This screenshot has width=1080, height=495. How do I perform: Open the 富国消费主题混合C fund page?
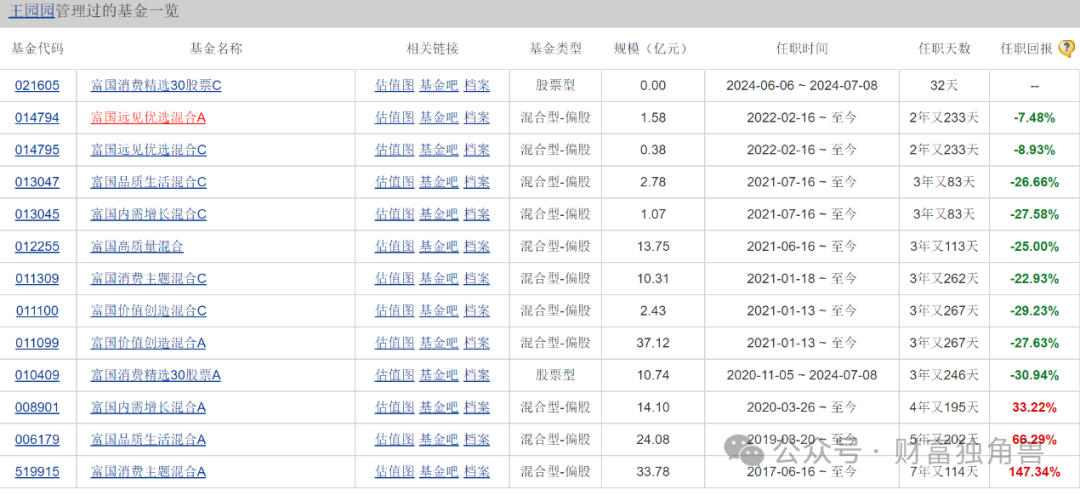149,279
